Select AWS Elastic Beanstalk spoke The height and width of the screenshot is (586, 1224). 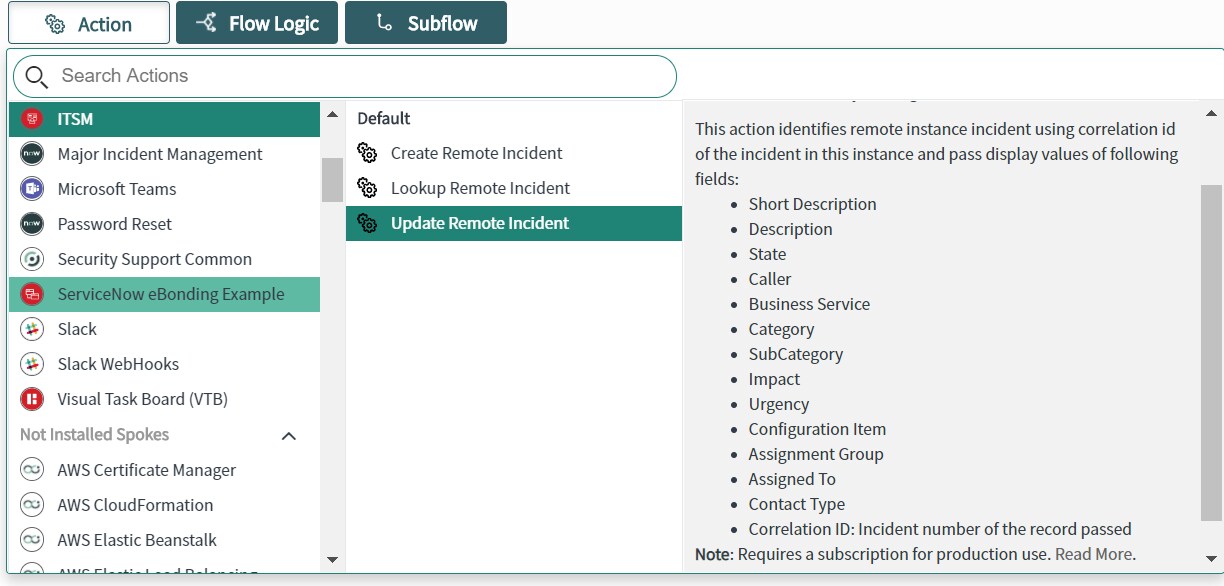(164, 540)
